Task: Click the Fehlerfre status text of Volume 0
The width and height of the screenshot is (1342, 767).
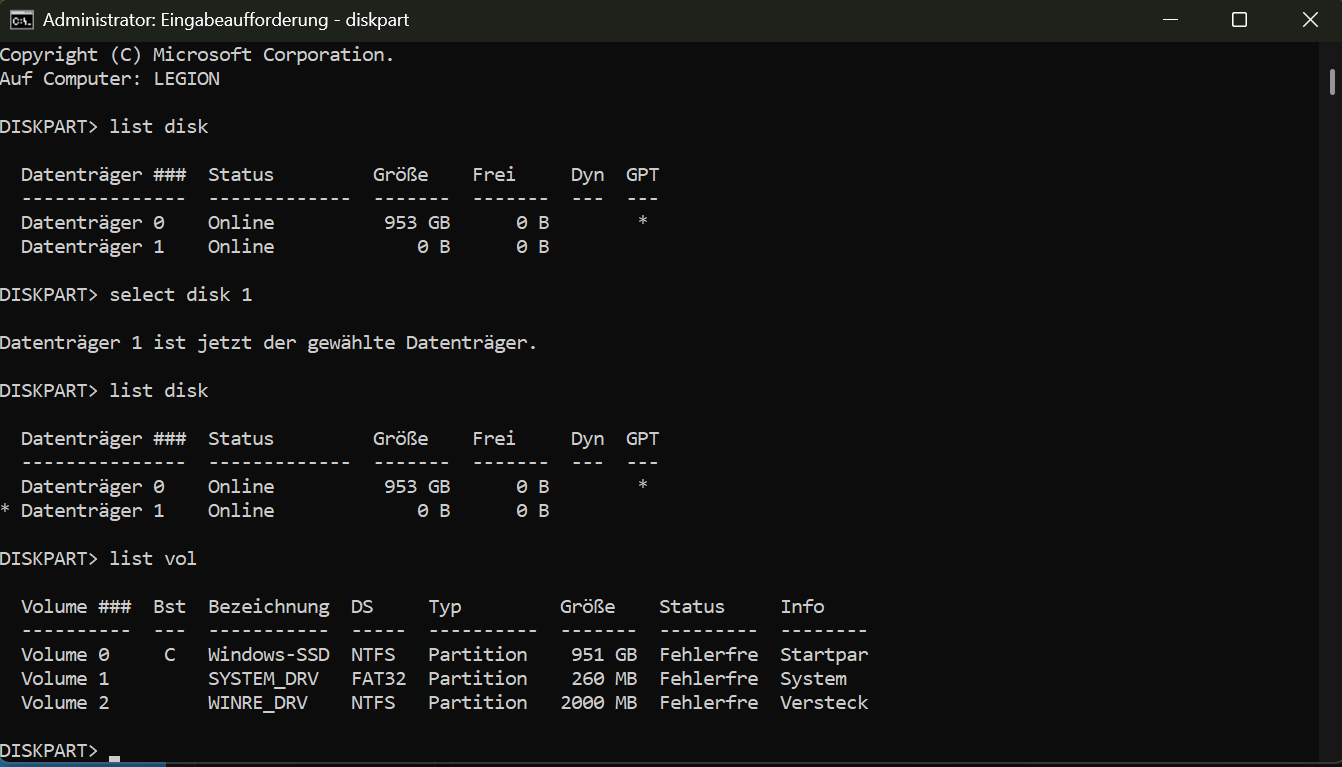Action: (x=708, y=654)
